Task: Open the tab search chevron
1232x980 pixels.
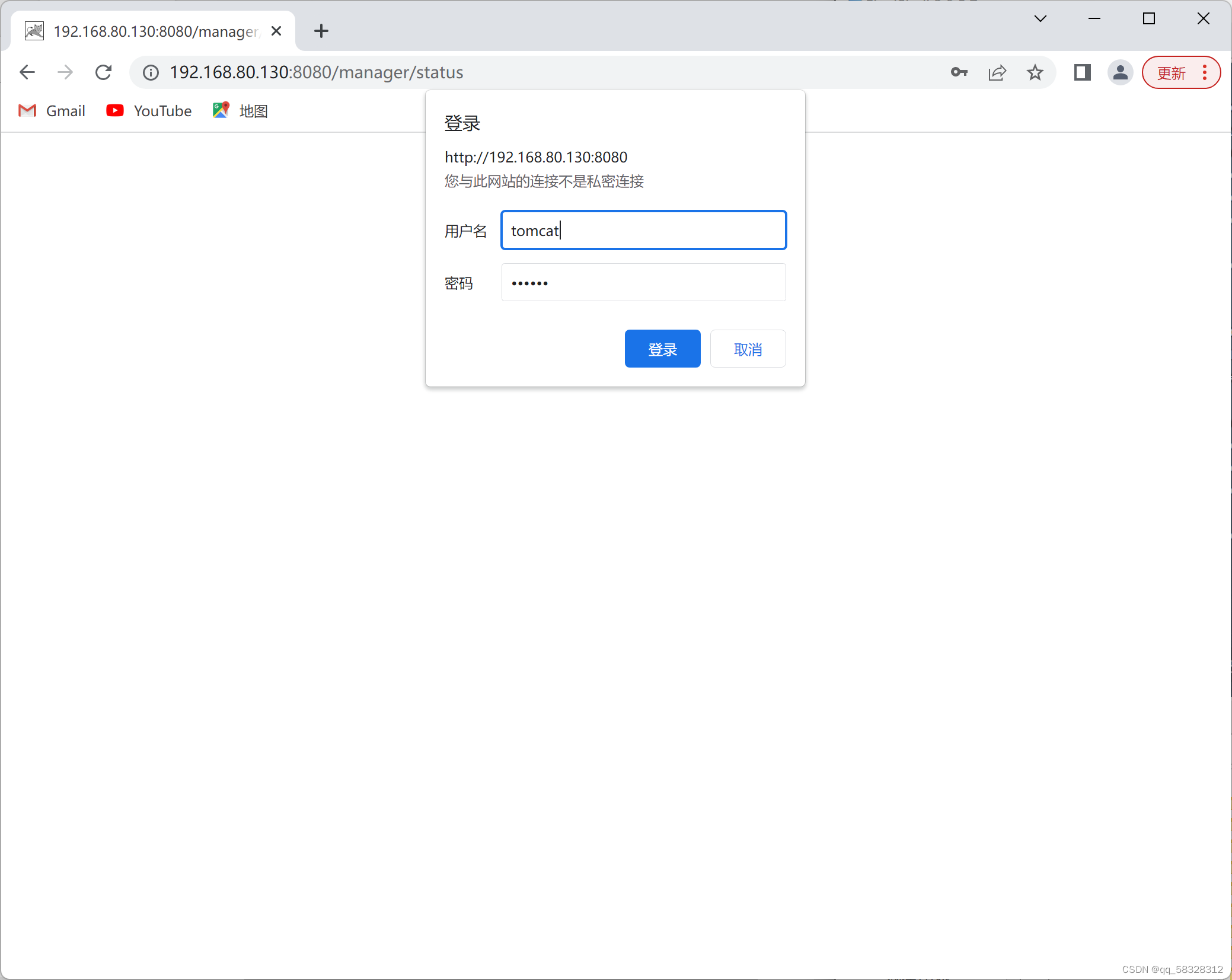Action: pyautogui.click(x=1040, y=18)
